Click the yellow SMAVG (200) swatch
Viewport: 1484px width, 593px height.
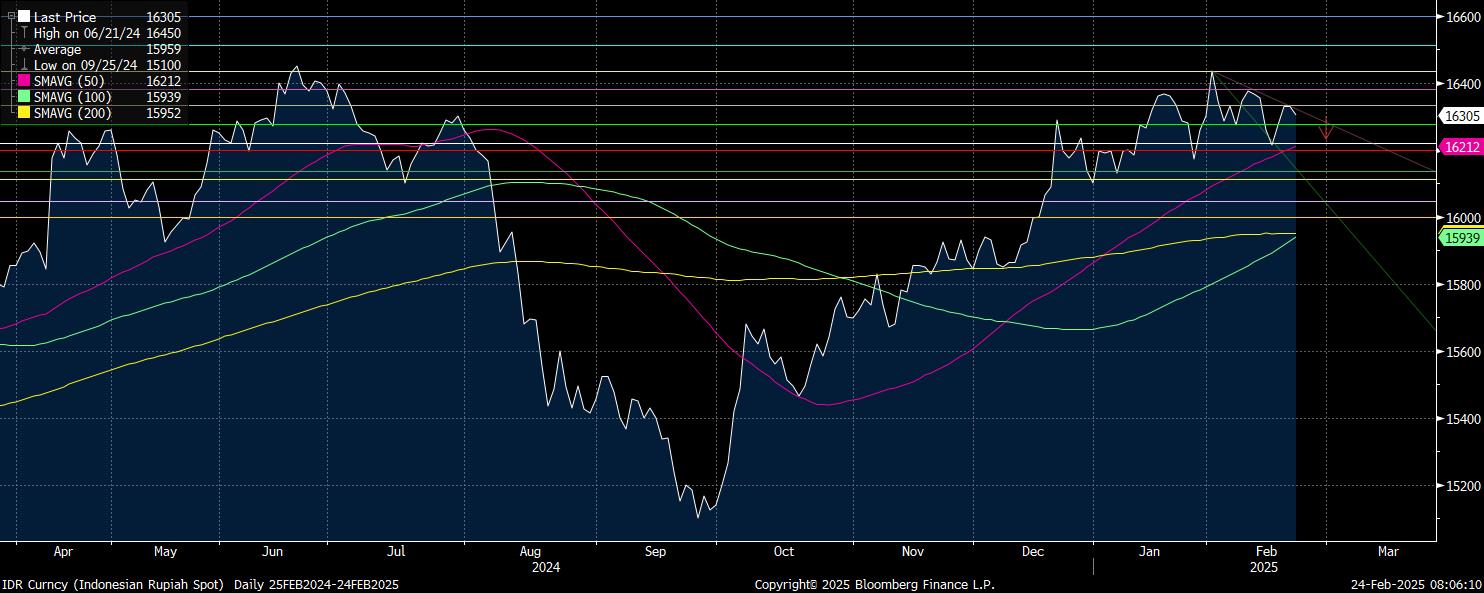24,113
